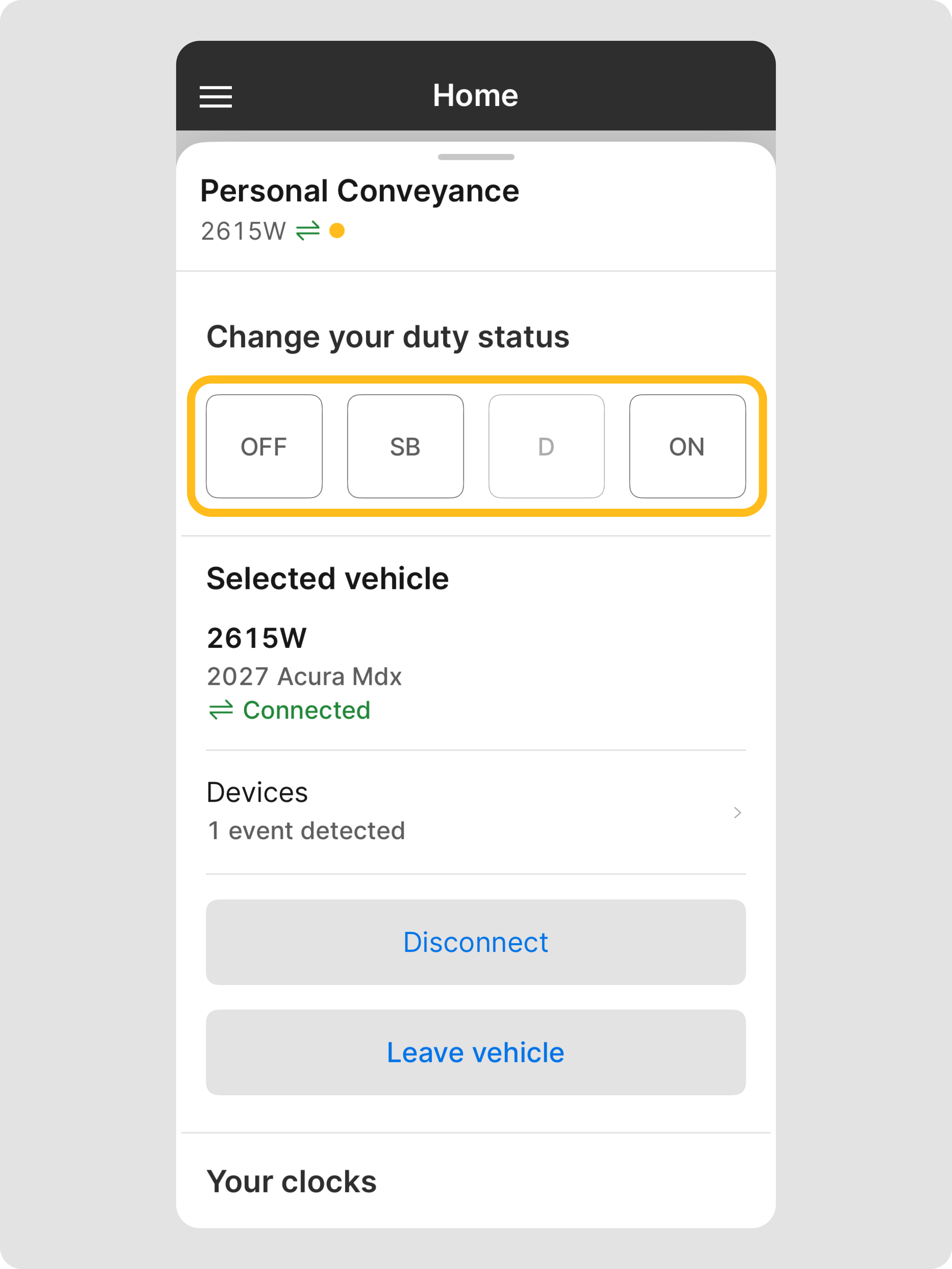Click the Home title in header
The width and height of the screenshot is (952, 1269).
(x=475, y=95)
